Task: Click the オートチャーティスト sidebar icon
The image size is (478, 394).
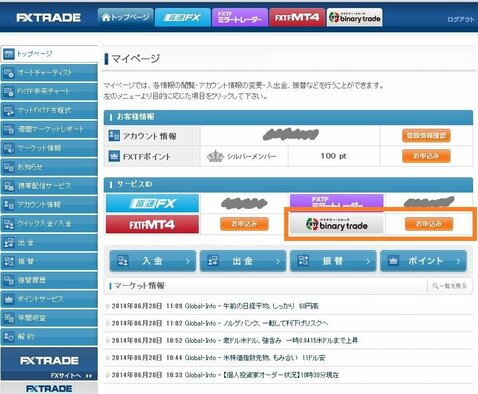Action: coord(9,72)
